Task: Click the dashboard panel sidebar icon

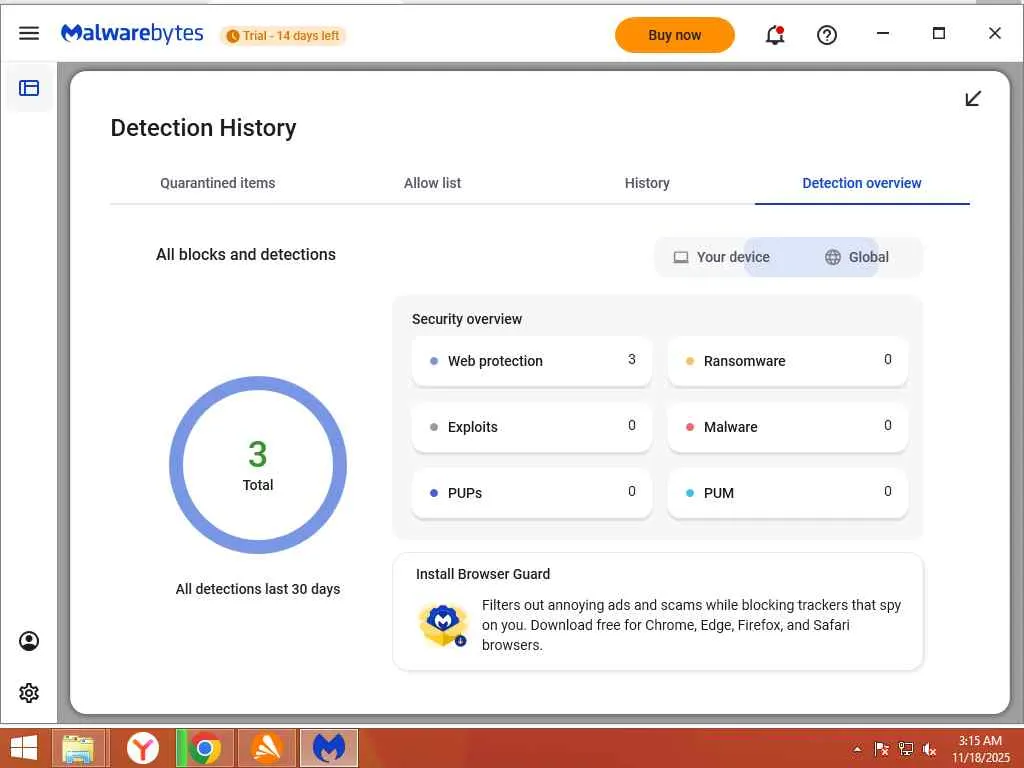Action: (29, 88)
